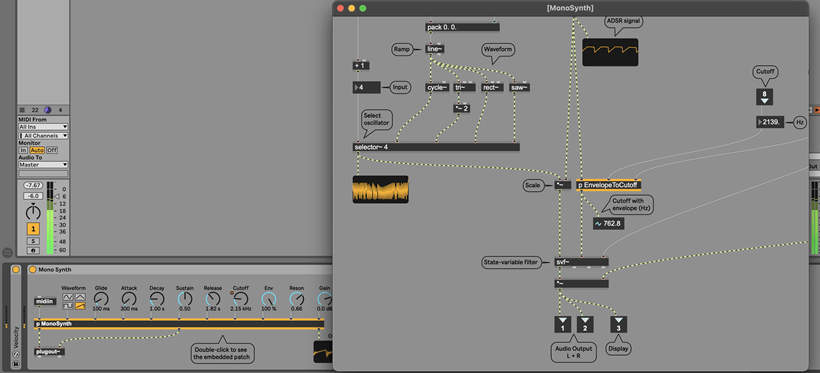Click the clip stop button square

point(22,110)
